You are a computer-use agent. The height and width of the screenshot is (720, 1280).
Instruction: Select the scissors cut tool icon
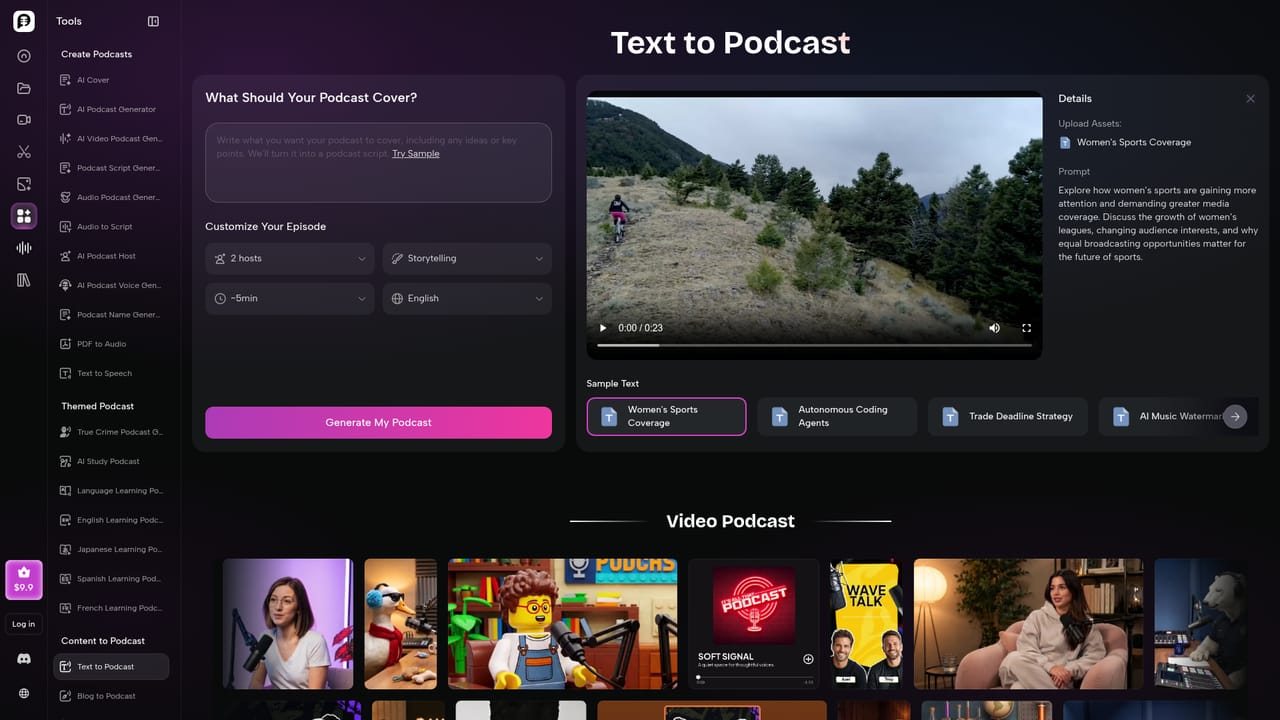coord(24,152)
